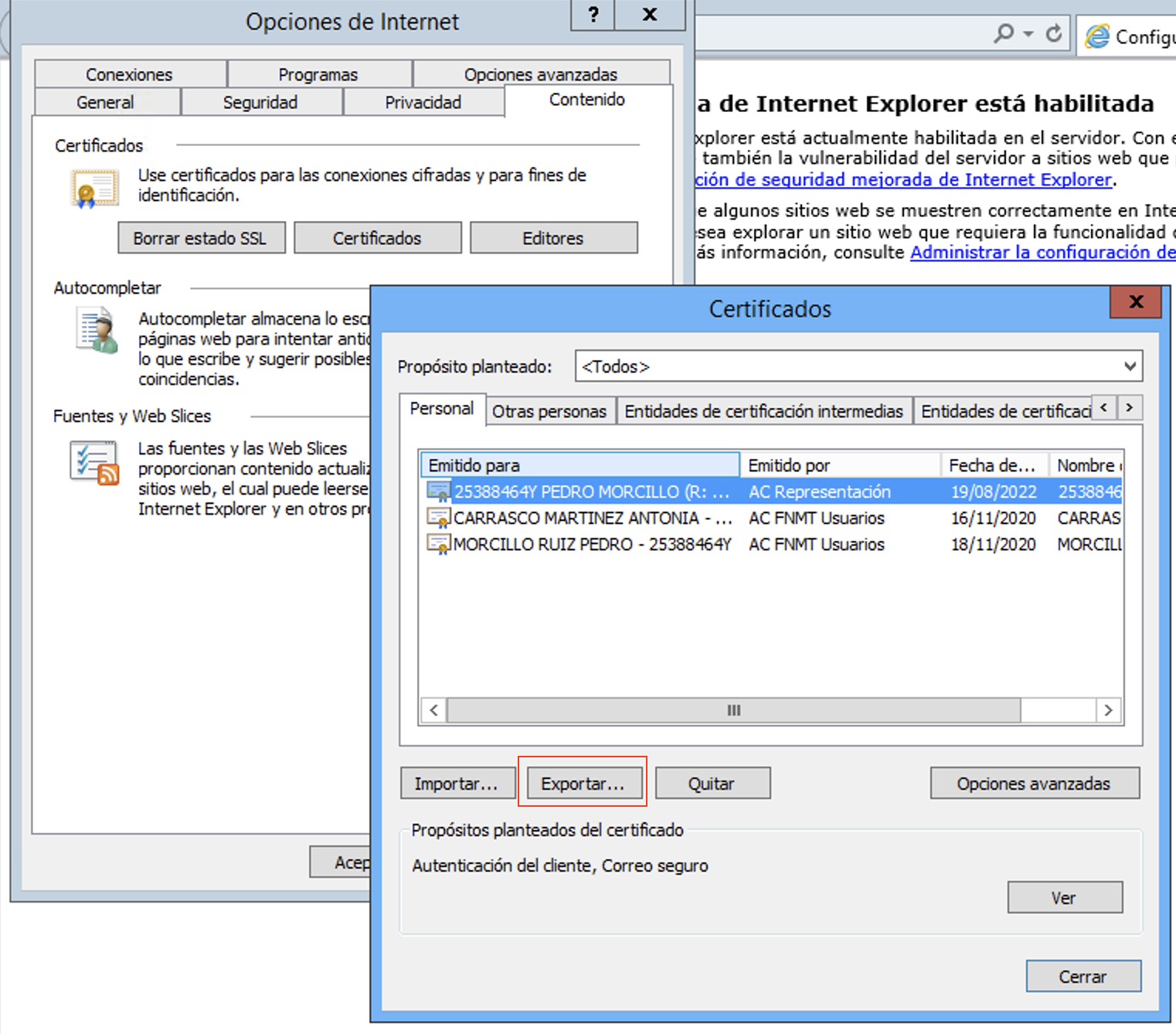Click the certificate icon of CARRASCO MARTINEZ ANTONIA

click(x=438, y=518)
